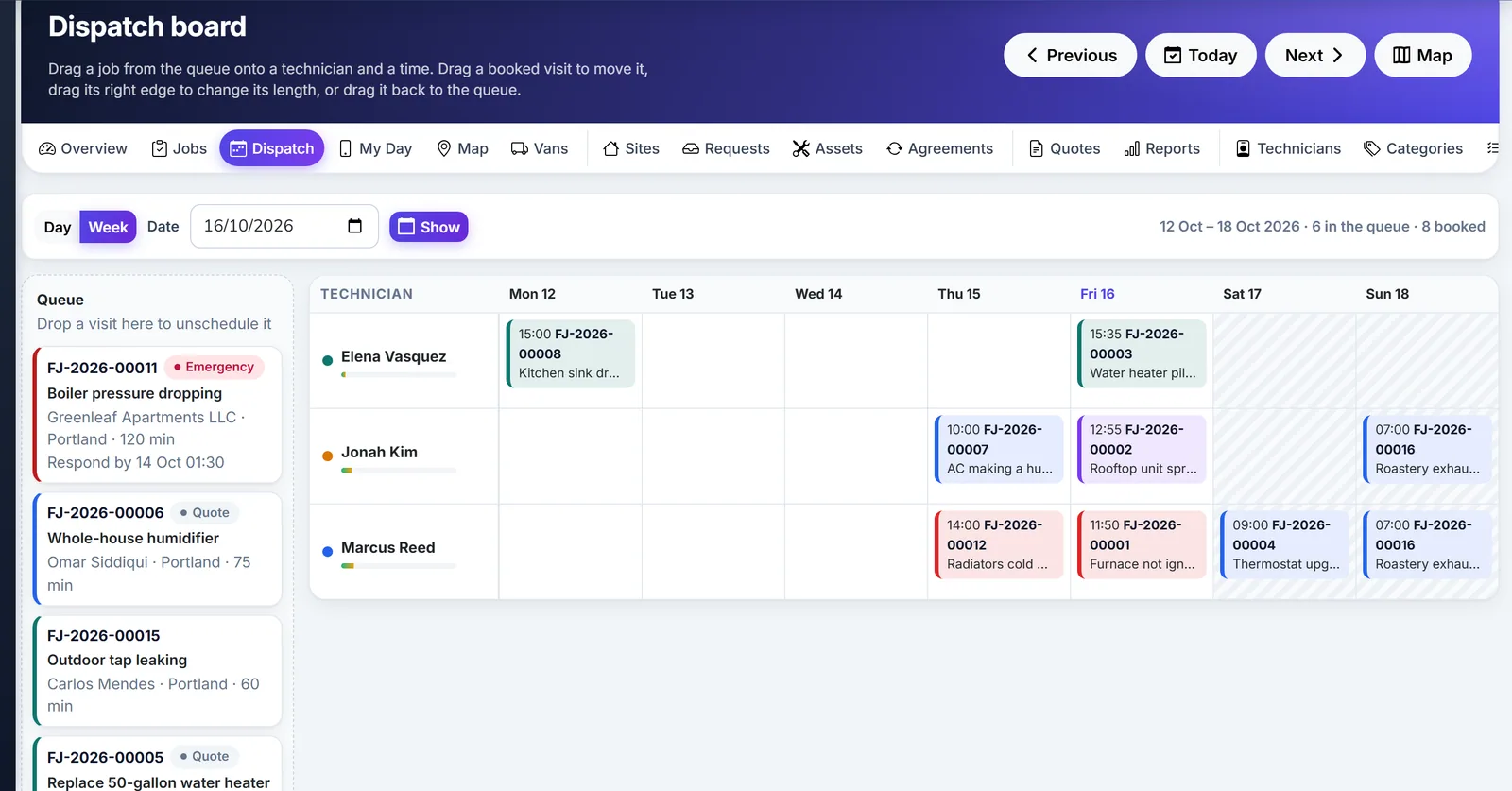The image size is (1512, 791).
Task: Open the Quotes tab
Action: [x=1064, y=148]
